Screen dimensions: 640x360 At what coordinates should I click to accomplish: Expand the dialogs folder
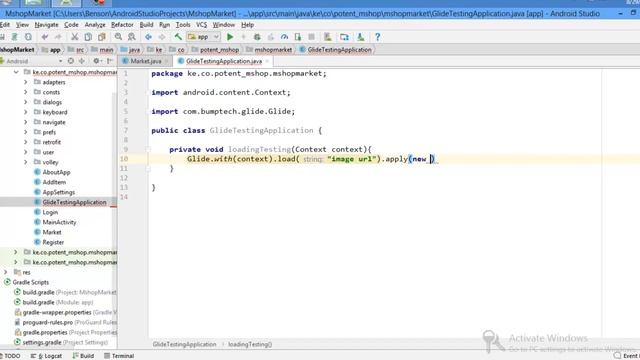26,102
